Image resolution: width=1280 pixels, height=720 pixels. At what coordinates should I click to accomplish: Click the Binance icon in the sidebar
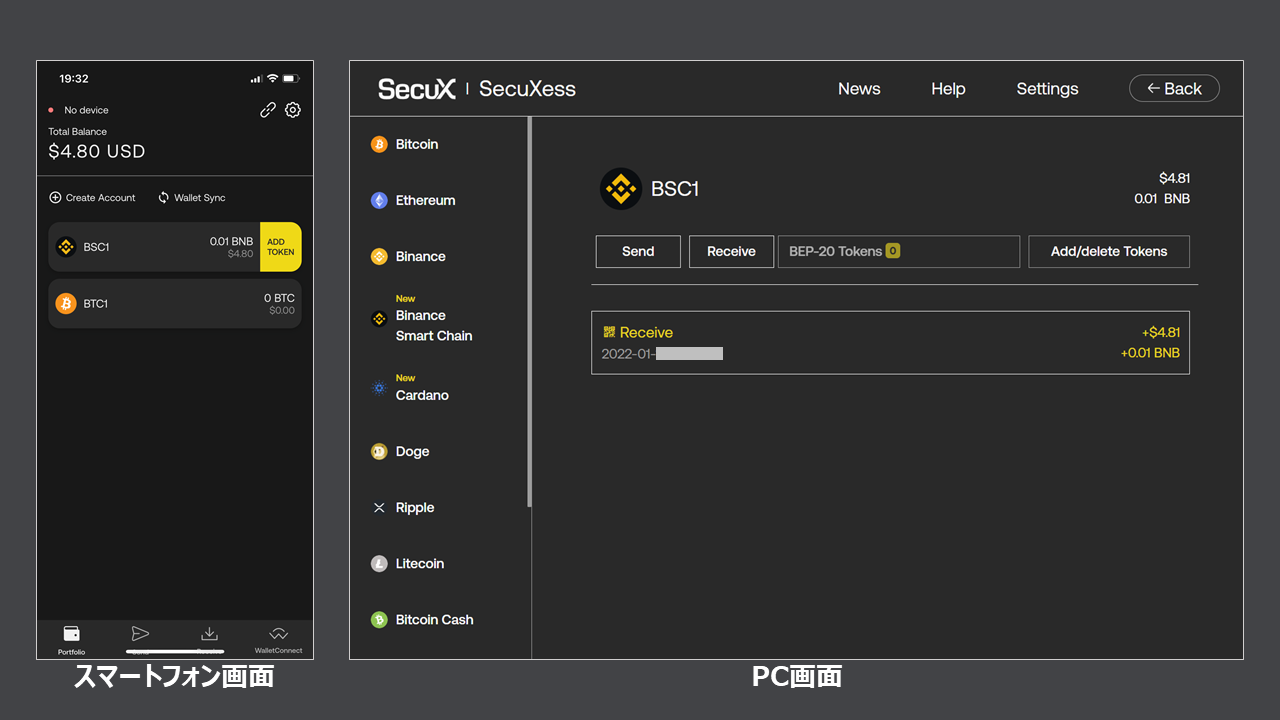pyautogui.click(x=379, y=256)
